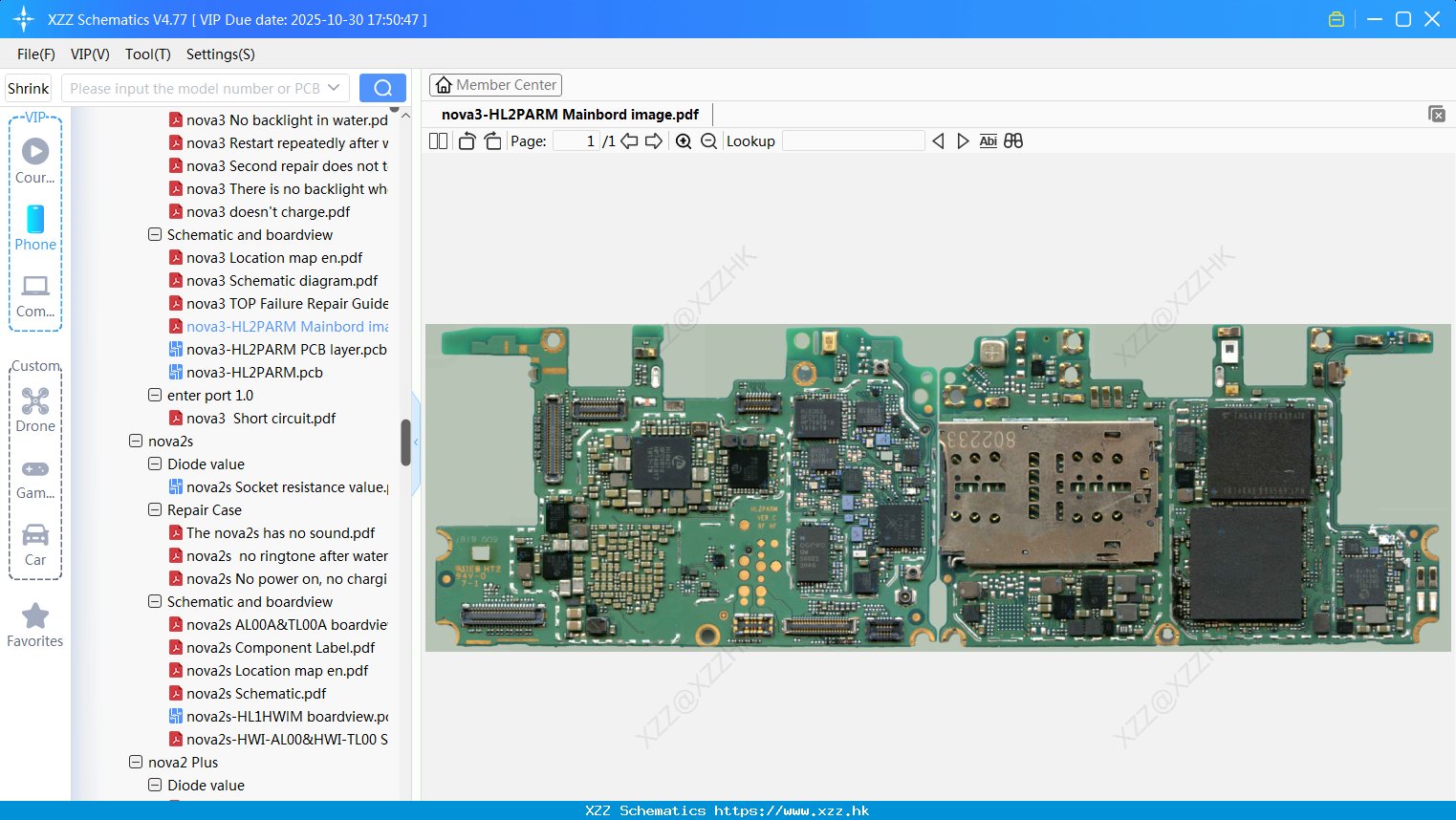Screen dimensions: 1456x820
Task: Click the XZZ app logo
Action: 24,19
